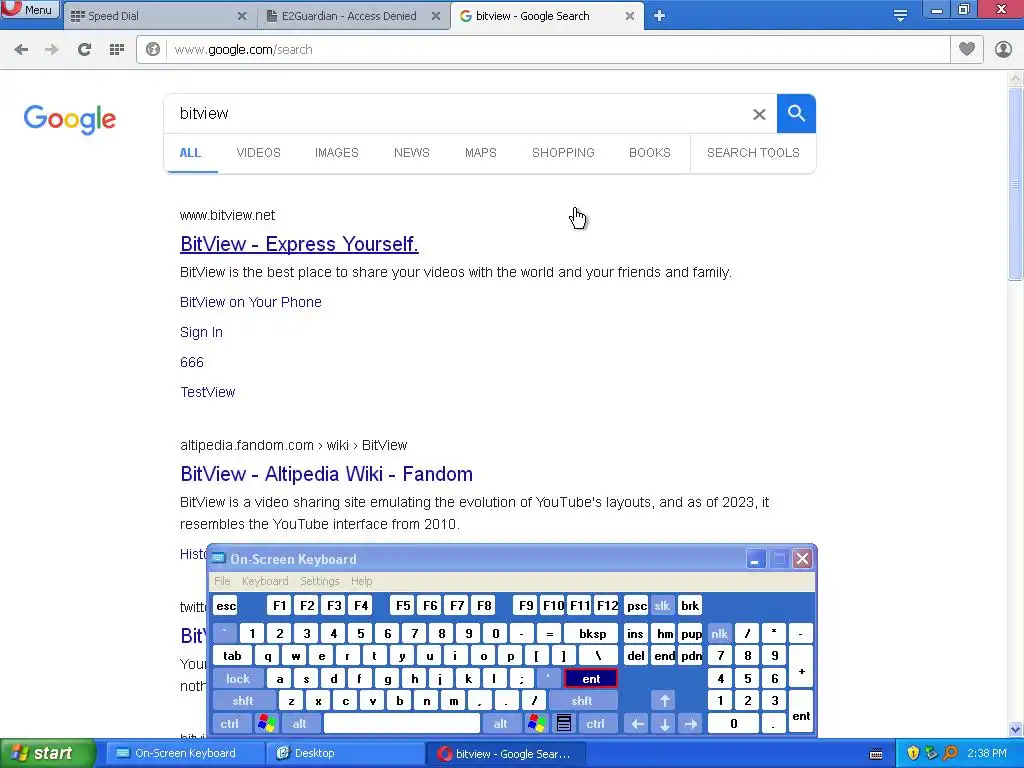Click the down arrow key
The image size is (1024, 768).
pyautogui.click(x=664, y=724)
